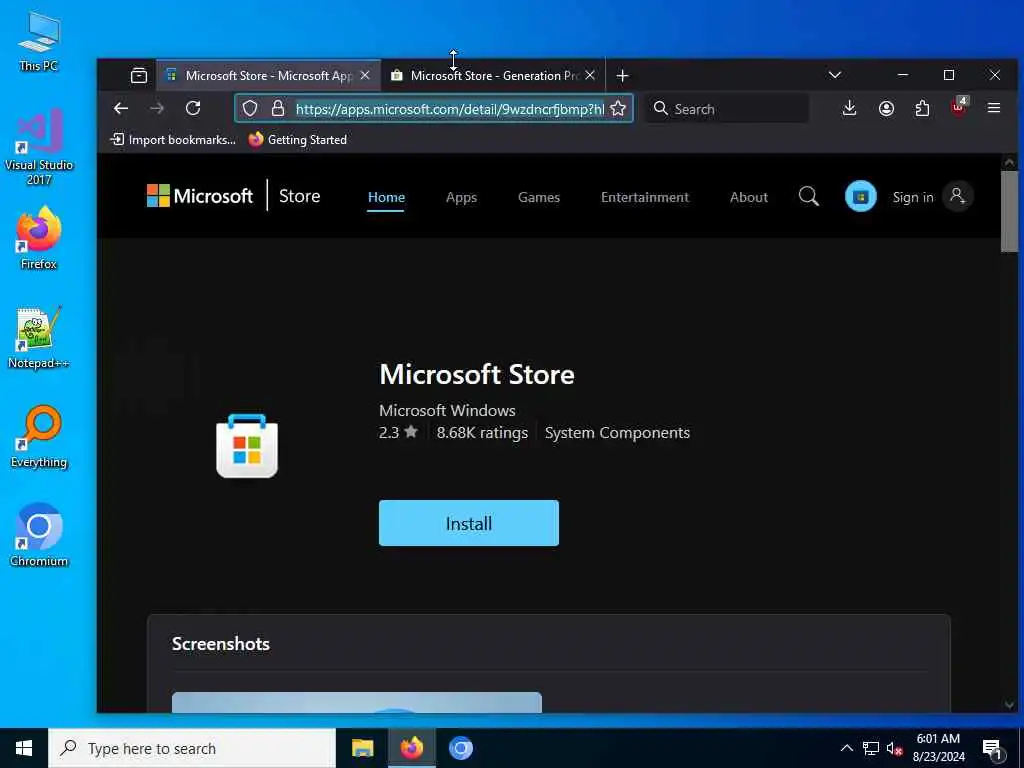Close the Microsoft Store - Microsoft App tab

point(365,76)
